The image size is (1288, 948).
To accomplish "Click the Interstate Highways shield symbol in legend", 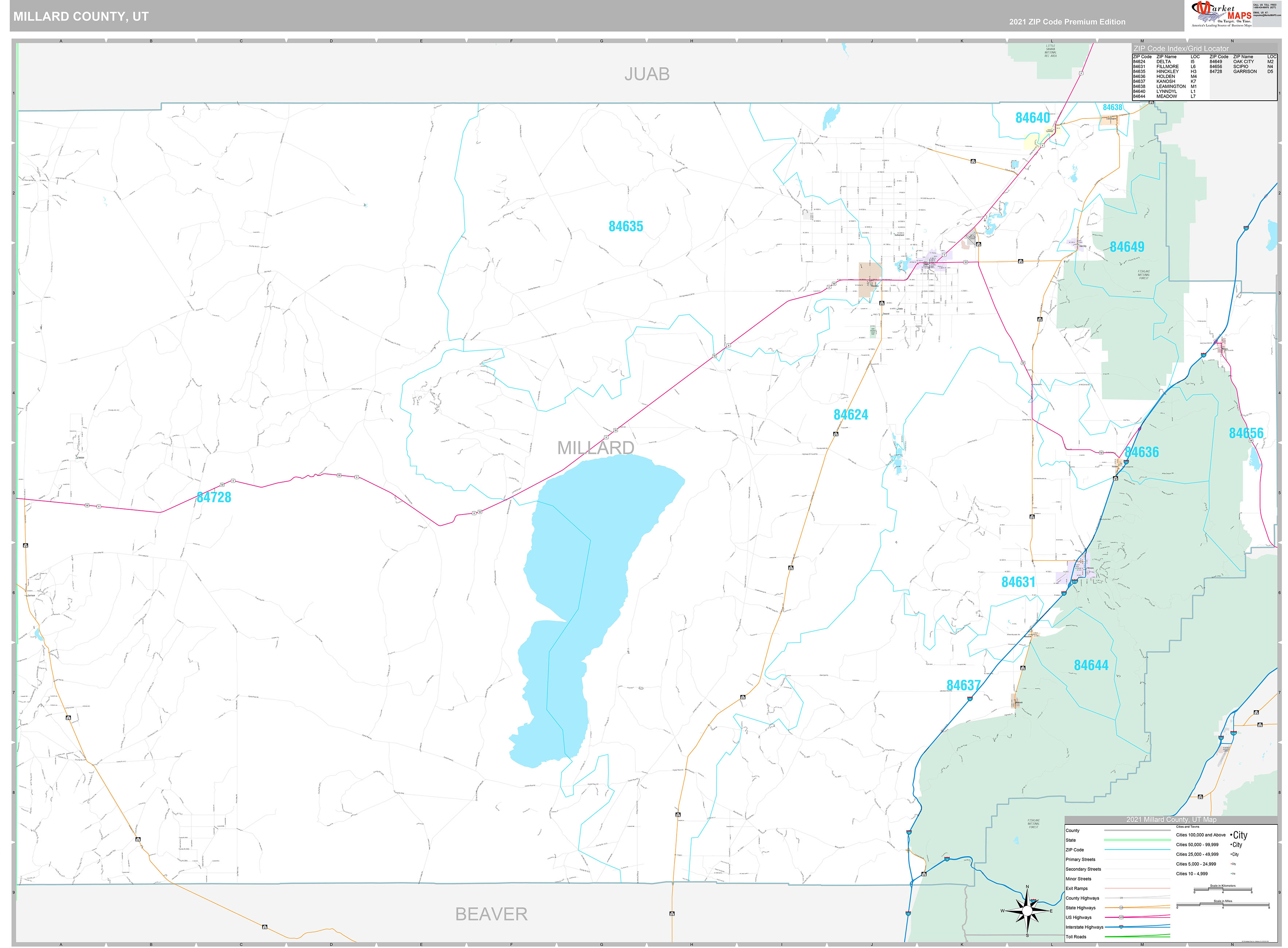I will [1120, 927].
